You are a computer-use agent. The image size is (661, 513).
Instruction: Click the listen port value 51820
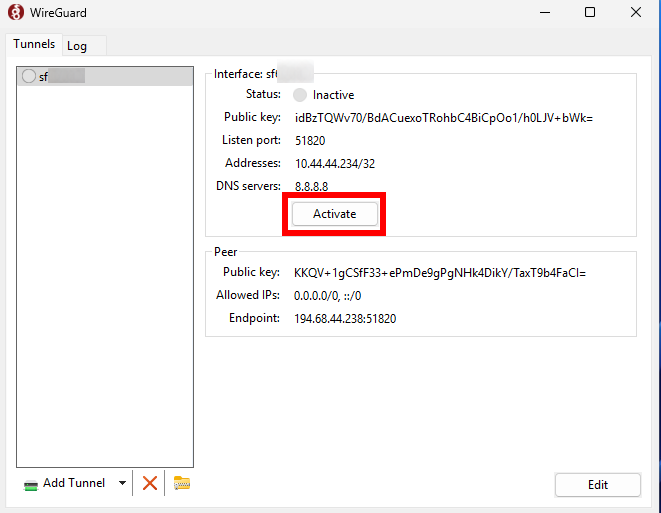point(310,141)
